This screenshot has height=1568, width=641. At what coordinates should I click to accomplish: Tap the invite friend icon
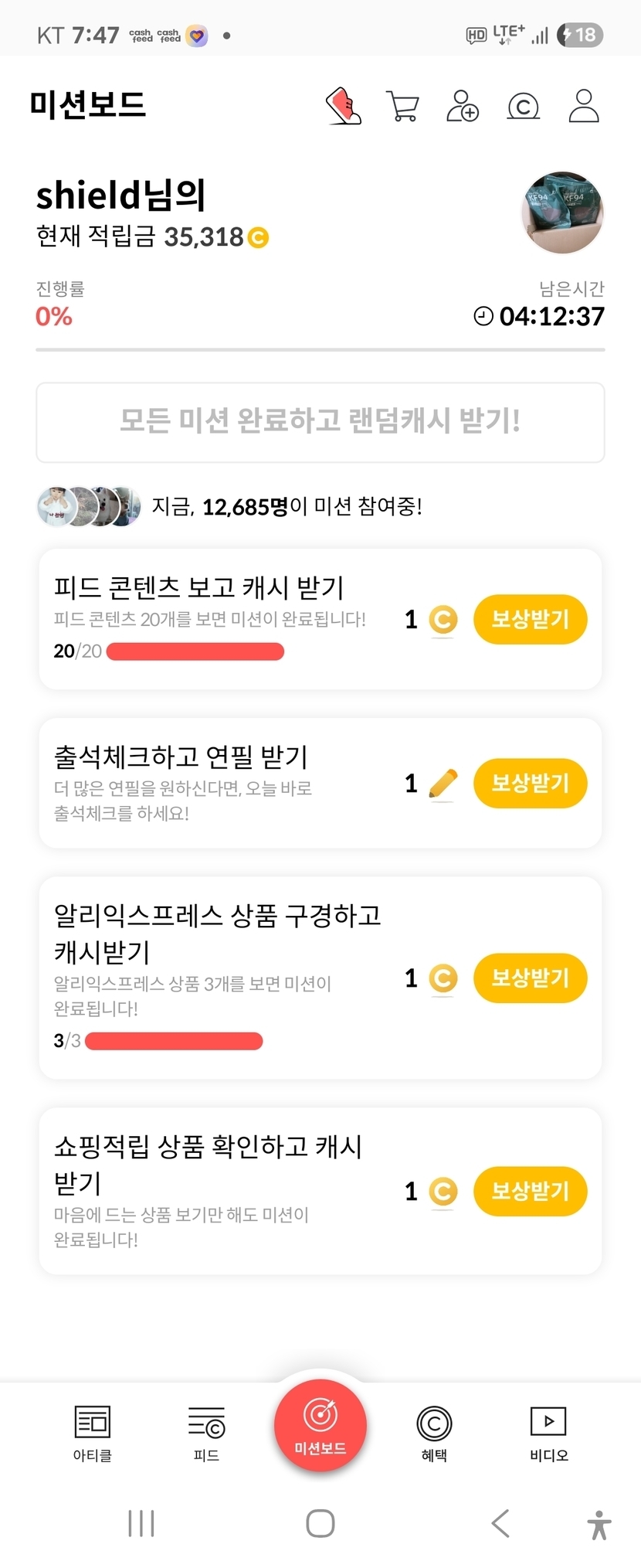pyautogui.click(x=463, y=106)
